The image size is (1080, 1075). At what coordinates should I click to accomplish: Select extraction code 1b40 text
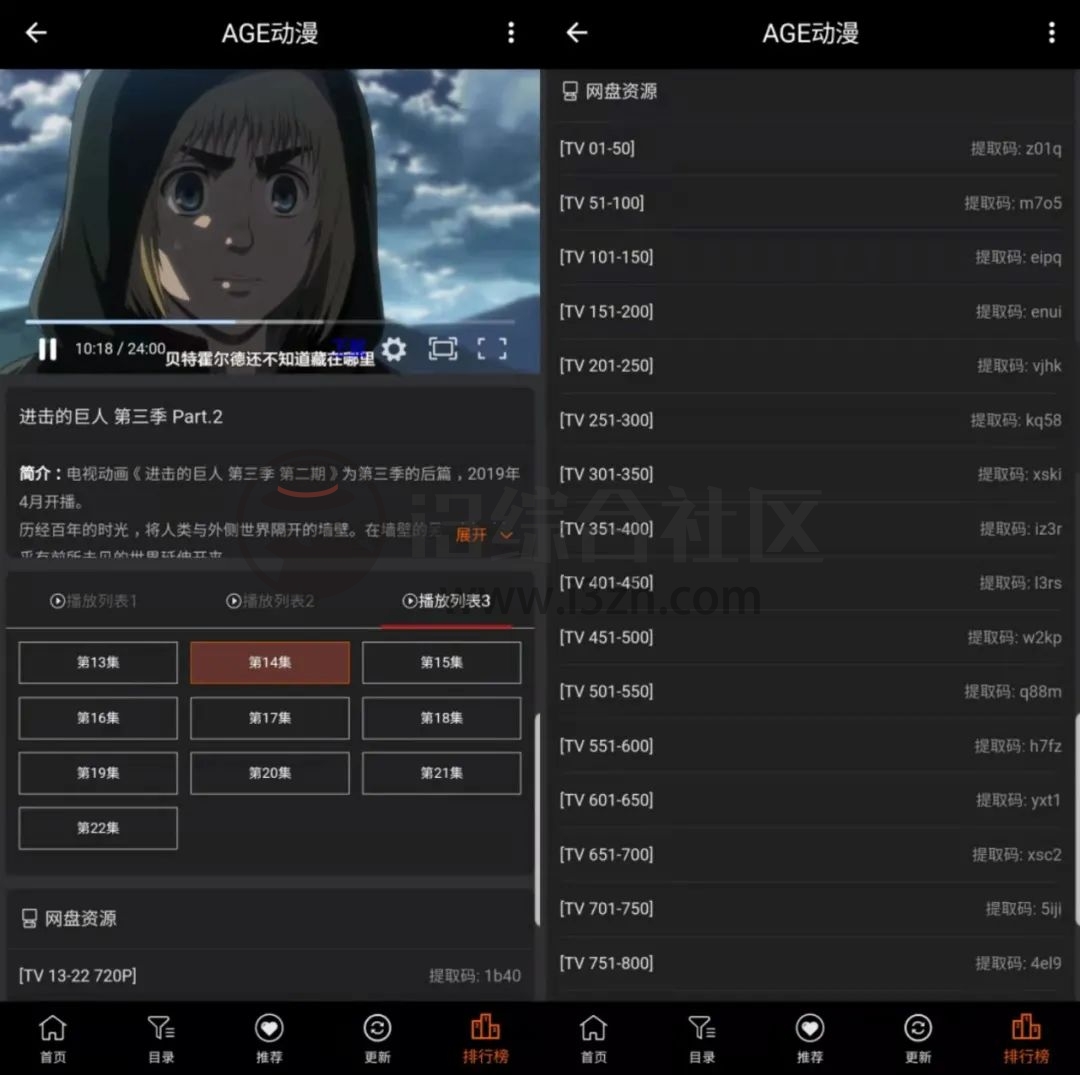[475, 976]
